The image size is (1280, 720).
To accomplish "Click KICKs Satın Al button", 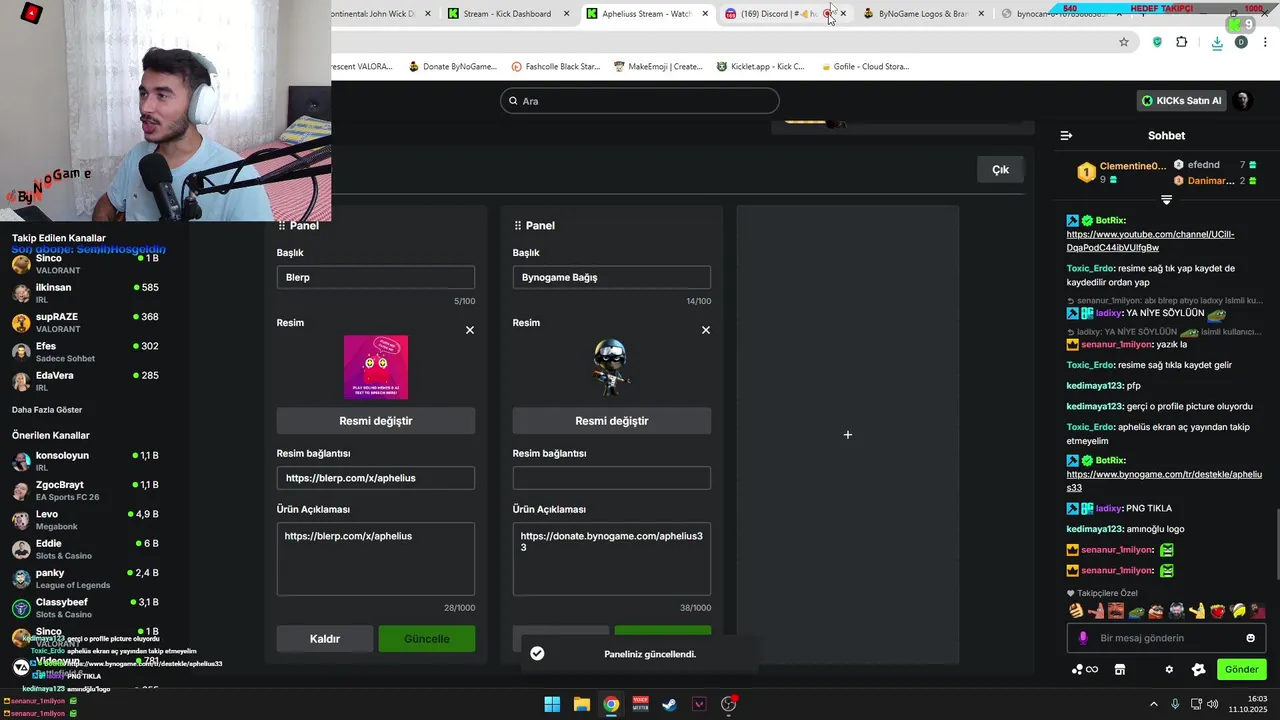I will pyautogui.click(x=1181, y=101).
